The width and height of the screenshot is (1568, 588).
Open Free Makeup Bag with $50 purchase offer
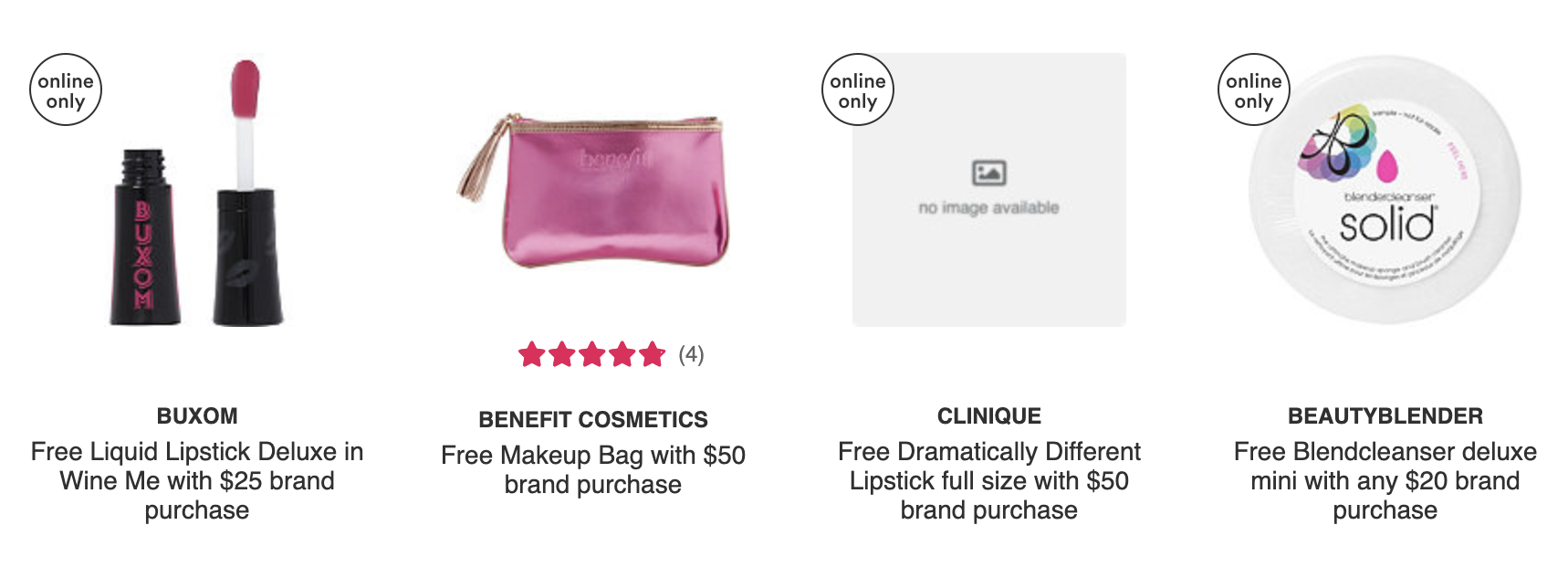(593, 470)
